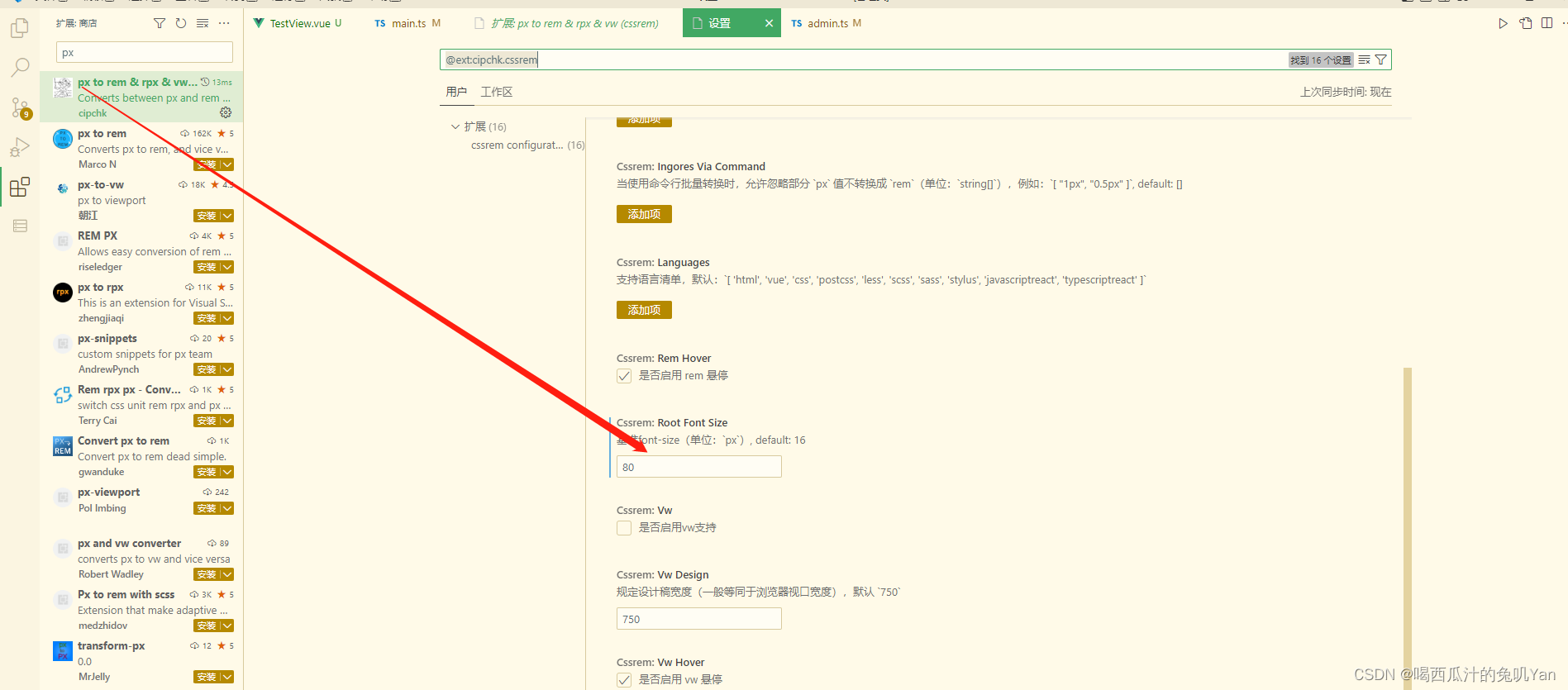Viewport: 1568px width, 690px height.
Task: Open install dropdown for px-to-vw
Action: 227,216
